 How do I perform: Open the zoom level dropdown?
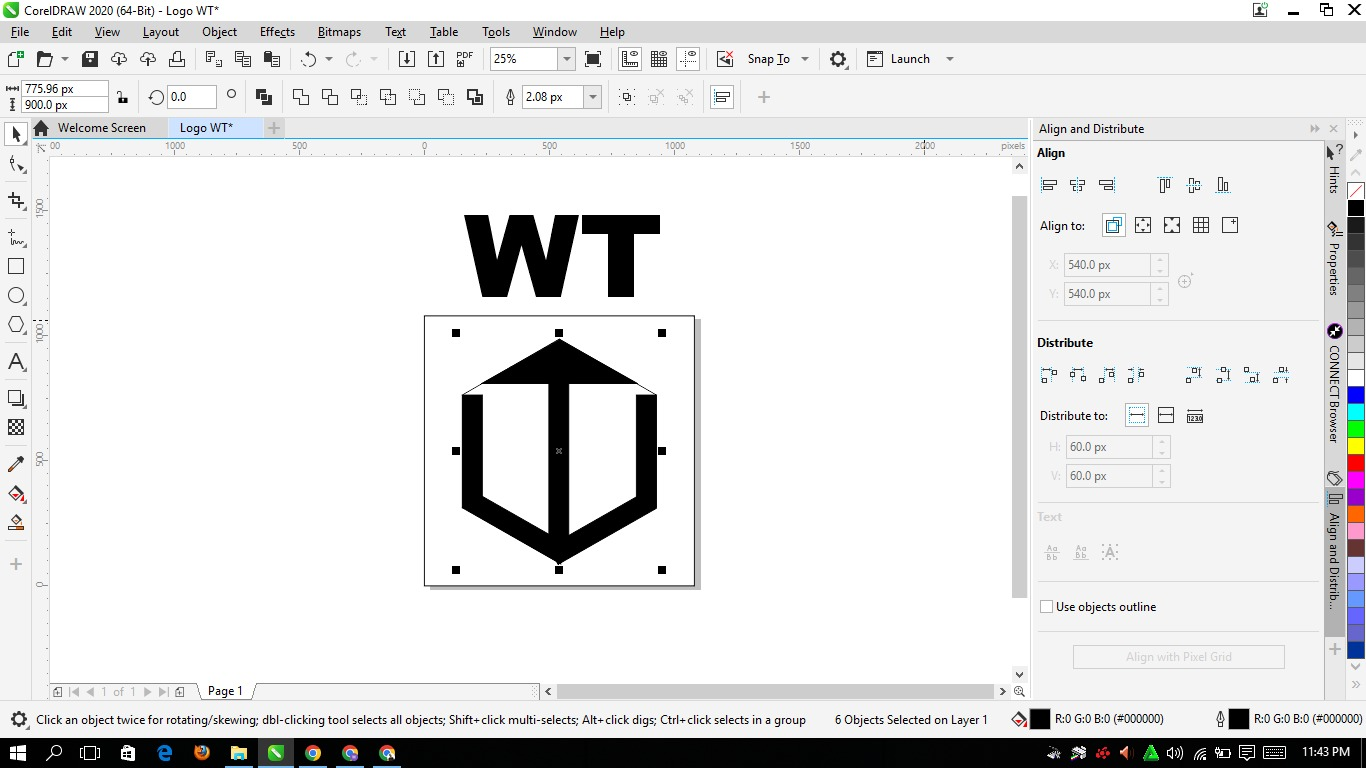[567, 59]
